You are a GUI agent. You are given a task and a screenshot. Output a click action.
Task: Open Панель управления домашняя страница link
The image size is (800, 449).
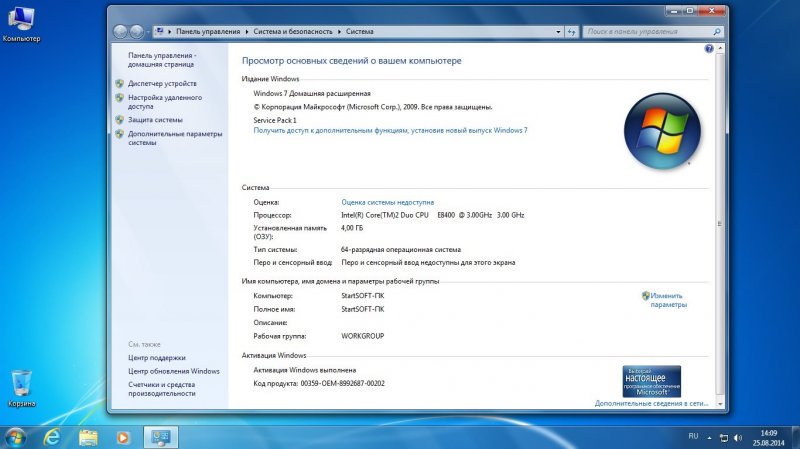[162, 60]
